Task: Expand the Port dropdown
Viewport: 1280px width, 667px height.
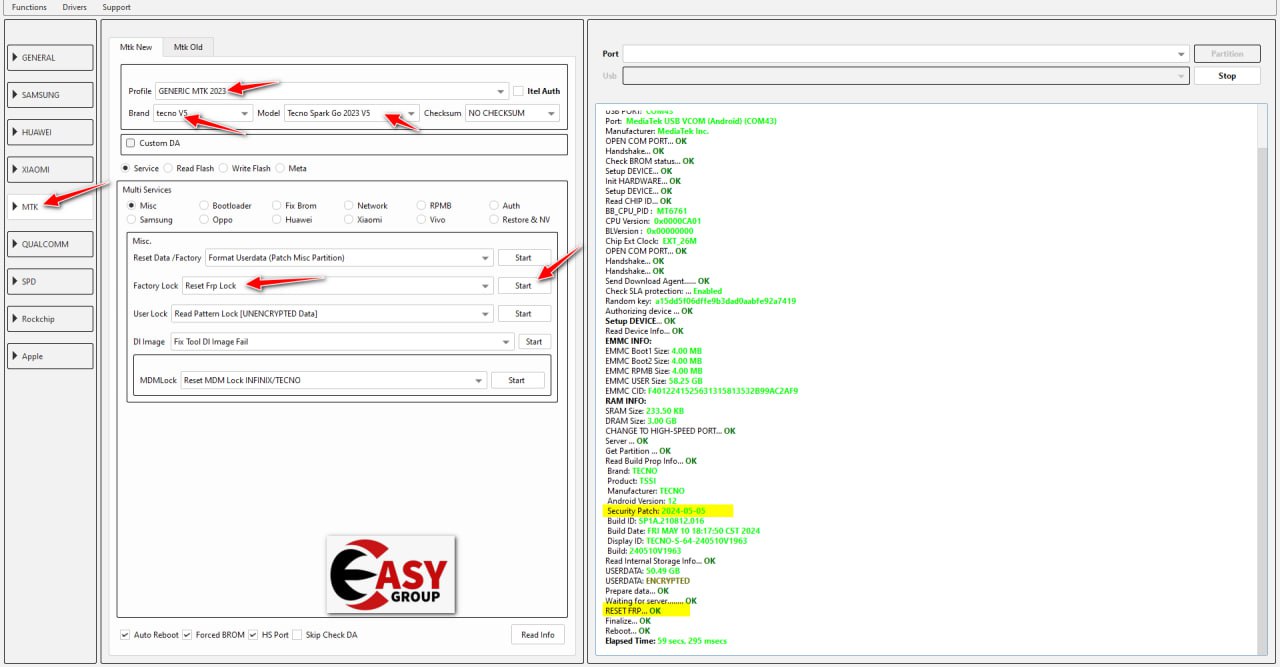Action: [x=905, y=54]
